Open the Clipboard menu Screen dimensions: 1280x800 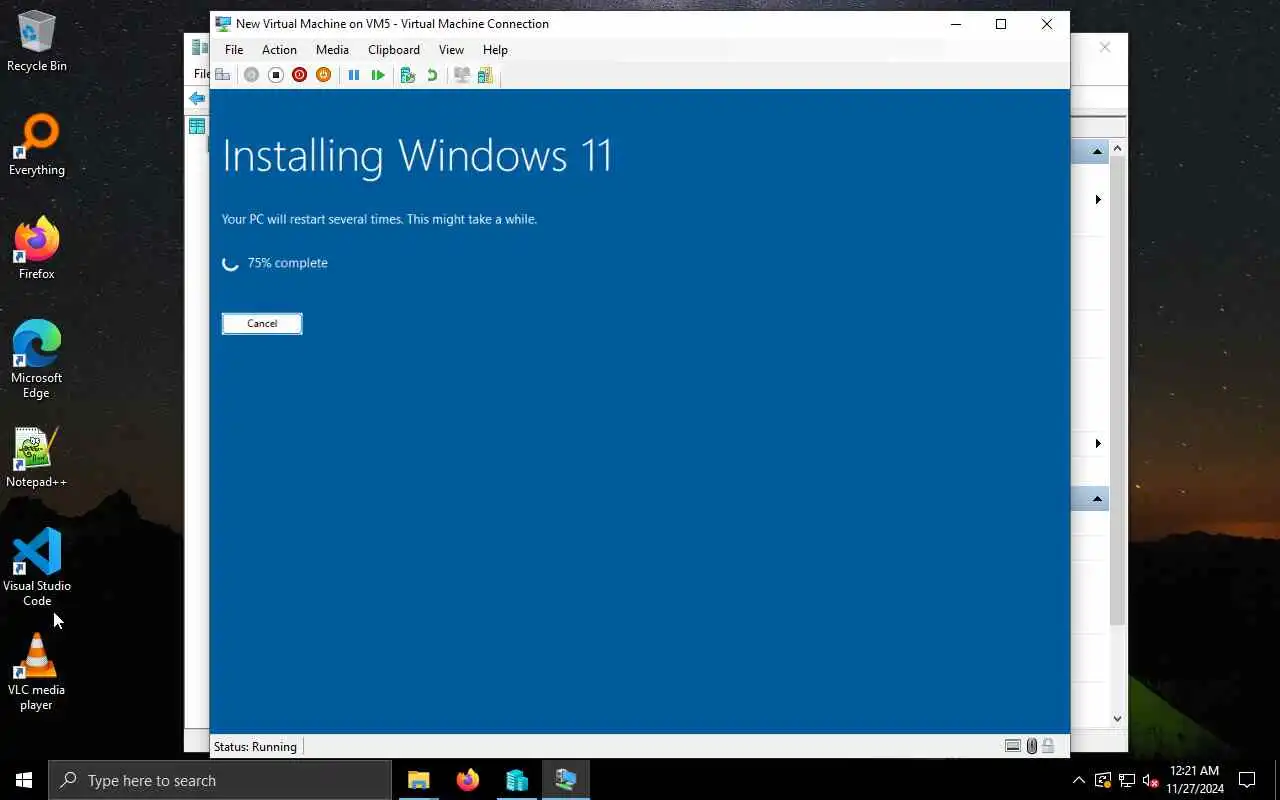(394, 50)
